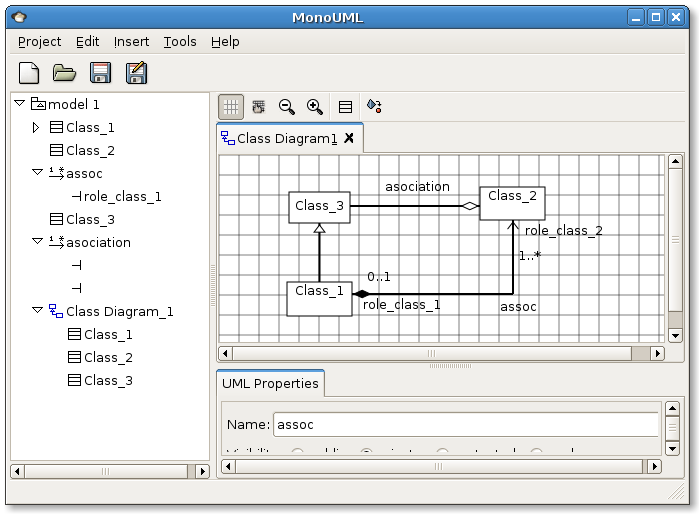
Task: Click the hollow aggregation diamond
Action: pyautogui.click(x=470, y=206)
